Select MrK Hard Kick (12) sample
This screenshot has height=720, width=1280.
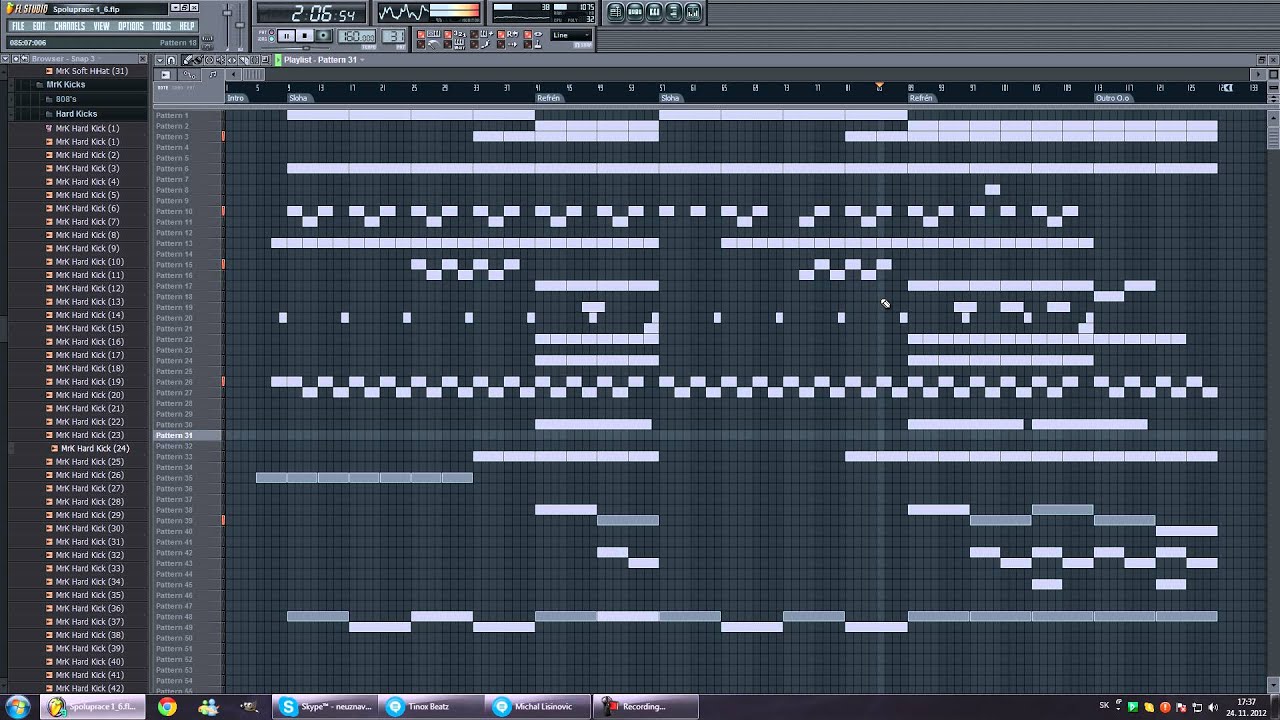point(89,289)
